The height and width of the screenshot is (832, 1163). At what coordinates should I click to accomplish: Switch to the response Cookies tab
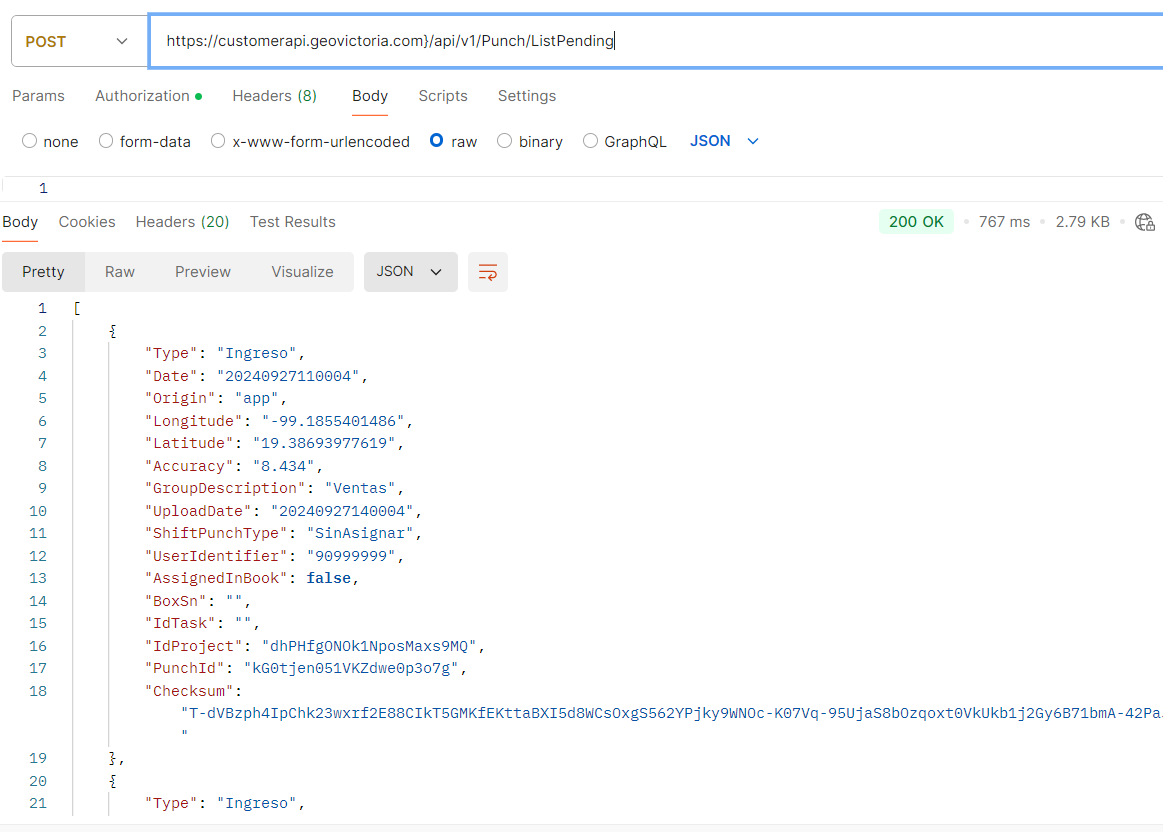(87, 222)
